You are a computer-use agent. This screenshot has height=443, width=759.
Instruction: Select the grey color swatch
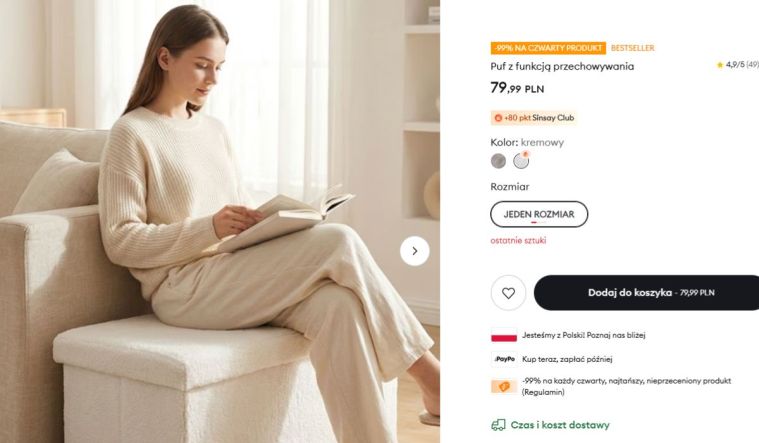tap(498, 161)
